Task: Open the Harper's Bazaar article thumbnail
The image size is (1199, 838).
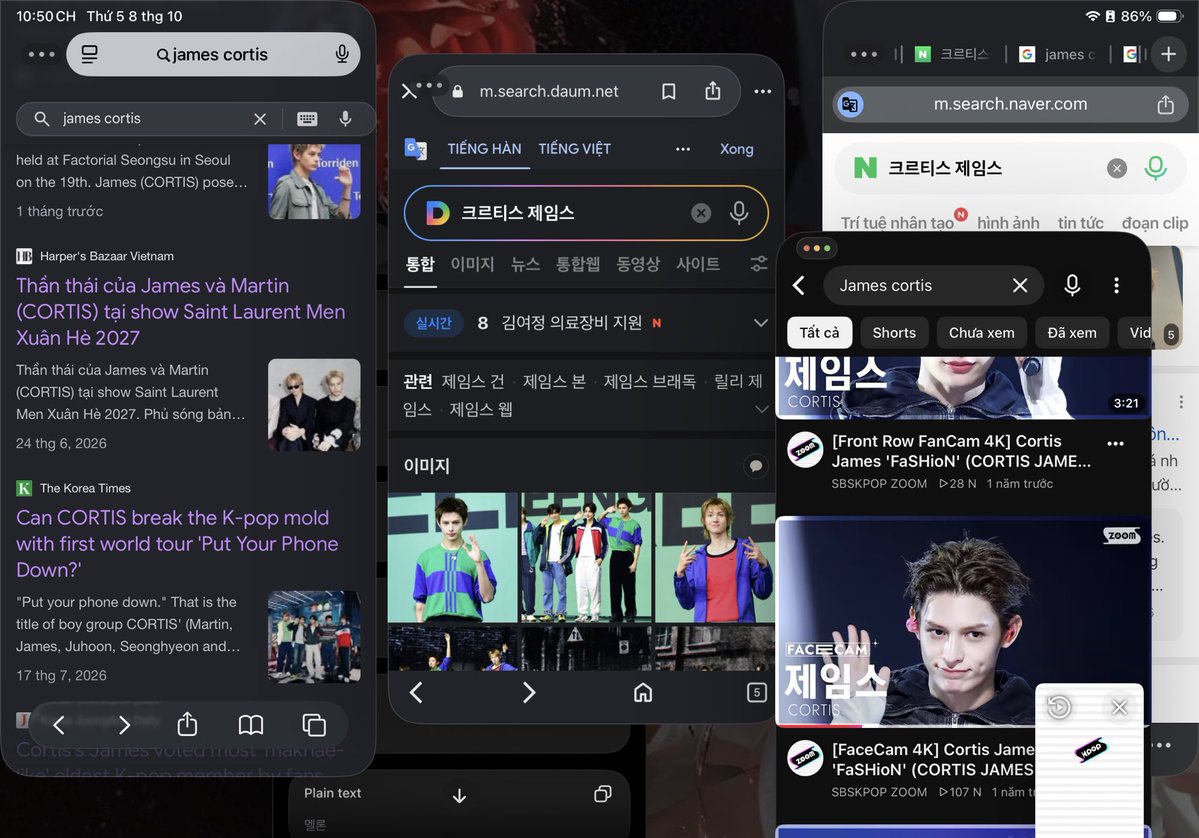Action: pyautogui.click(x=314, y=404)
